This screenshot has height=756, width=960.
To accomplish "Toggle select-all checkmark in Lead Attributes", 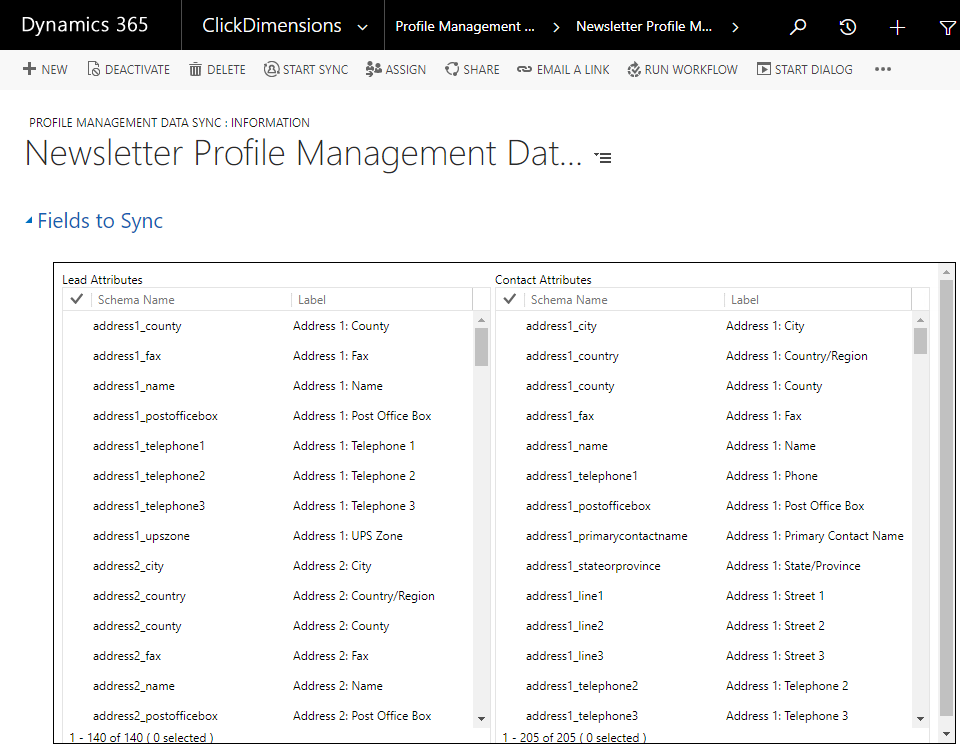I will [77, 299].
